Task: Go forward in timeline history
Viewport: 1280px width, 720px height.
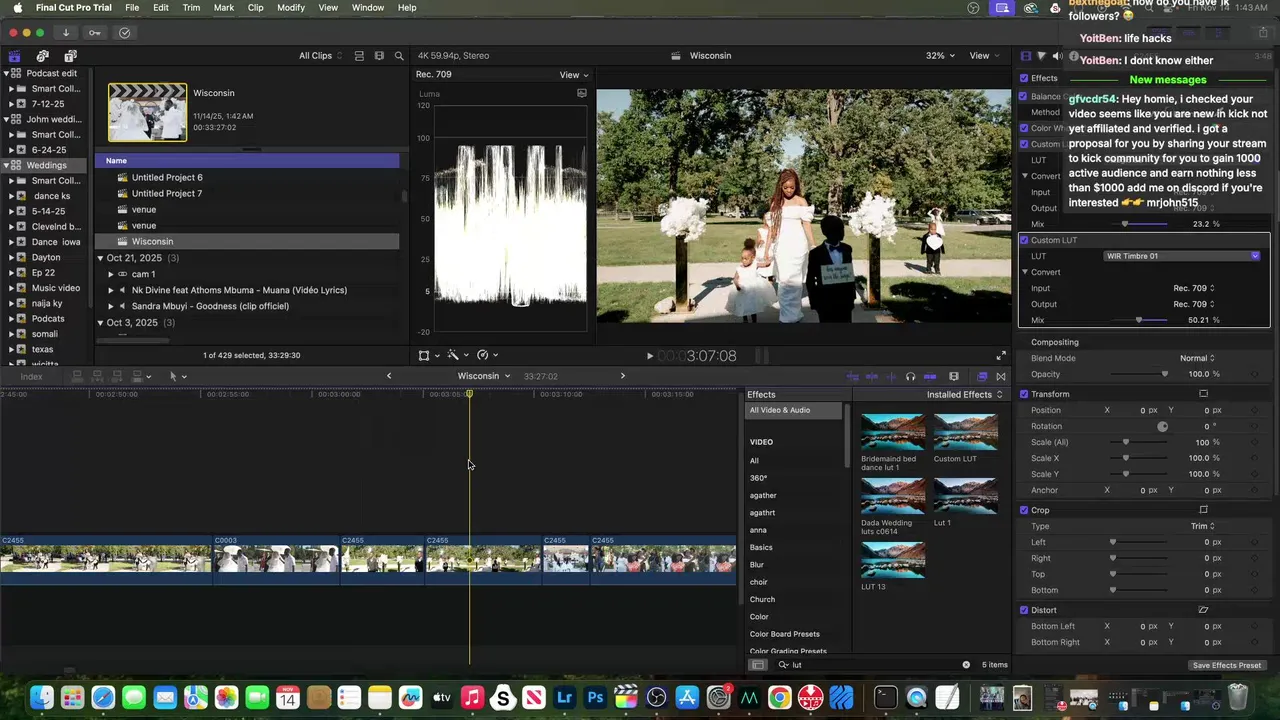Action: tap(622, 376)
